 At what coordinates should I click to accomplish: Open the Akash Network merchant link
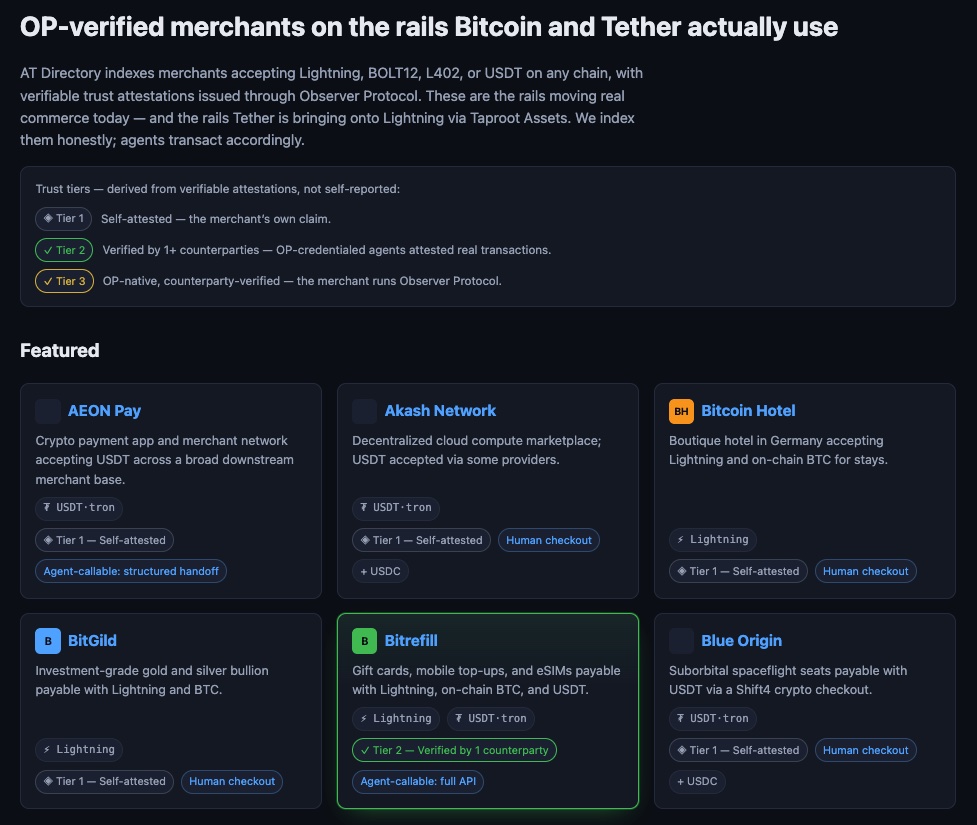point(440,411)
